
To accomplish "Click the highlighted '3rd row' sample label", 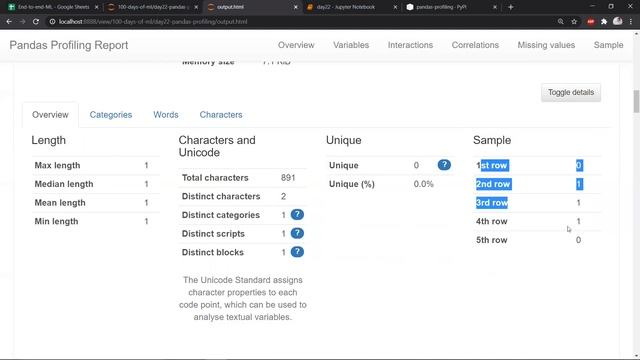I will tap(492, 203).
